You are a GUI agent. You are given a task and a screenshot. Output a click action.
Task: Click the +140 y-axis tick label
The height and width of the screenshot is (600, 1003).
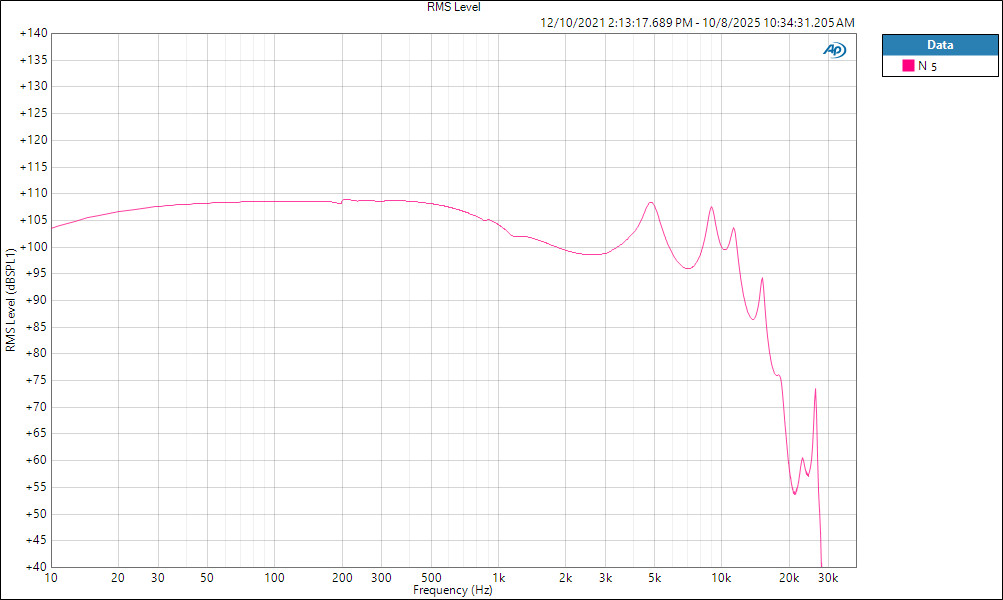tap(34, 33)
